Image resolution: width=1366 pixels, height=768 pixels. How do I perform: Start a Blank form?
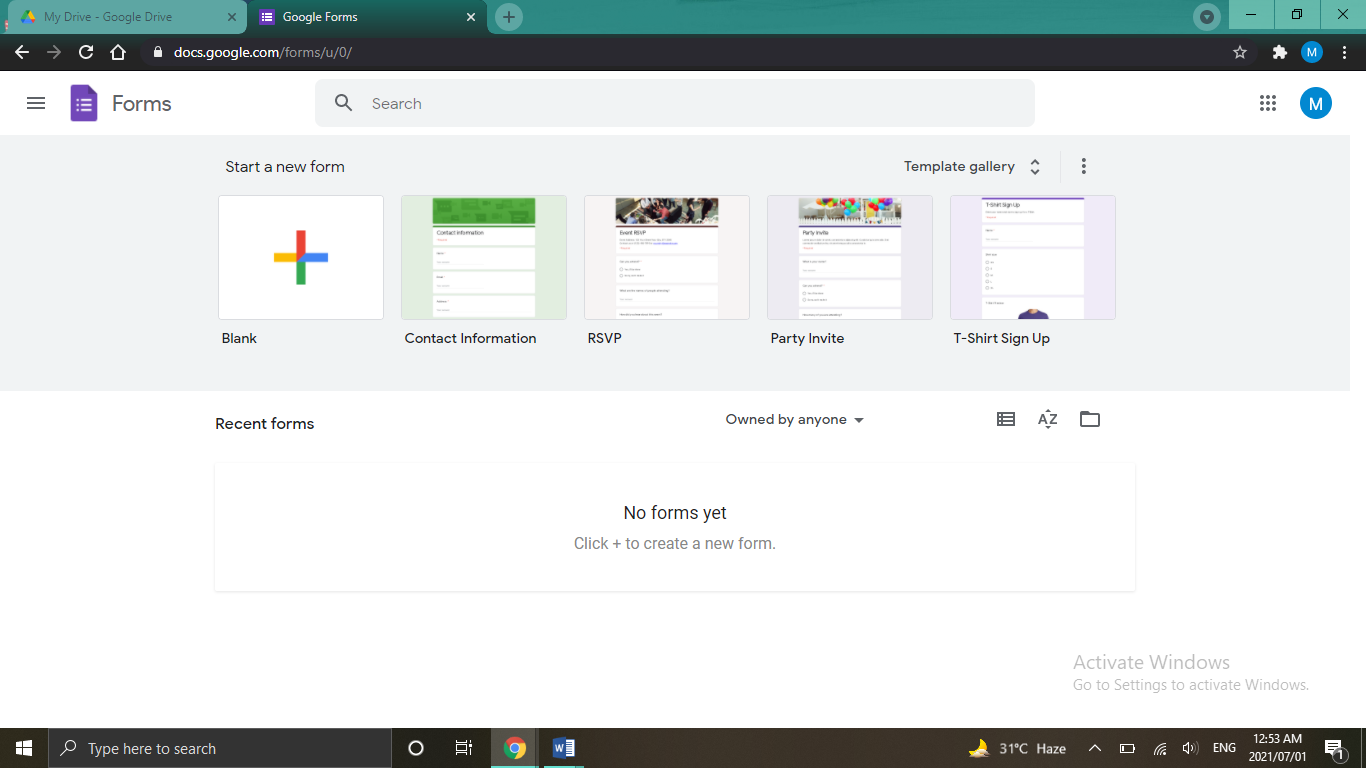(x=301, y=258)
